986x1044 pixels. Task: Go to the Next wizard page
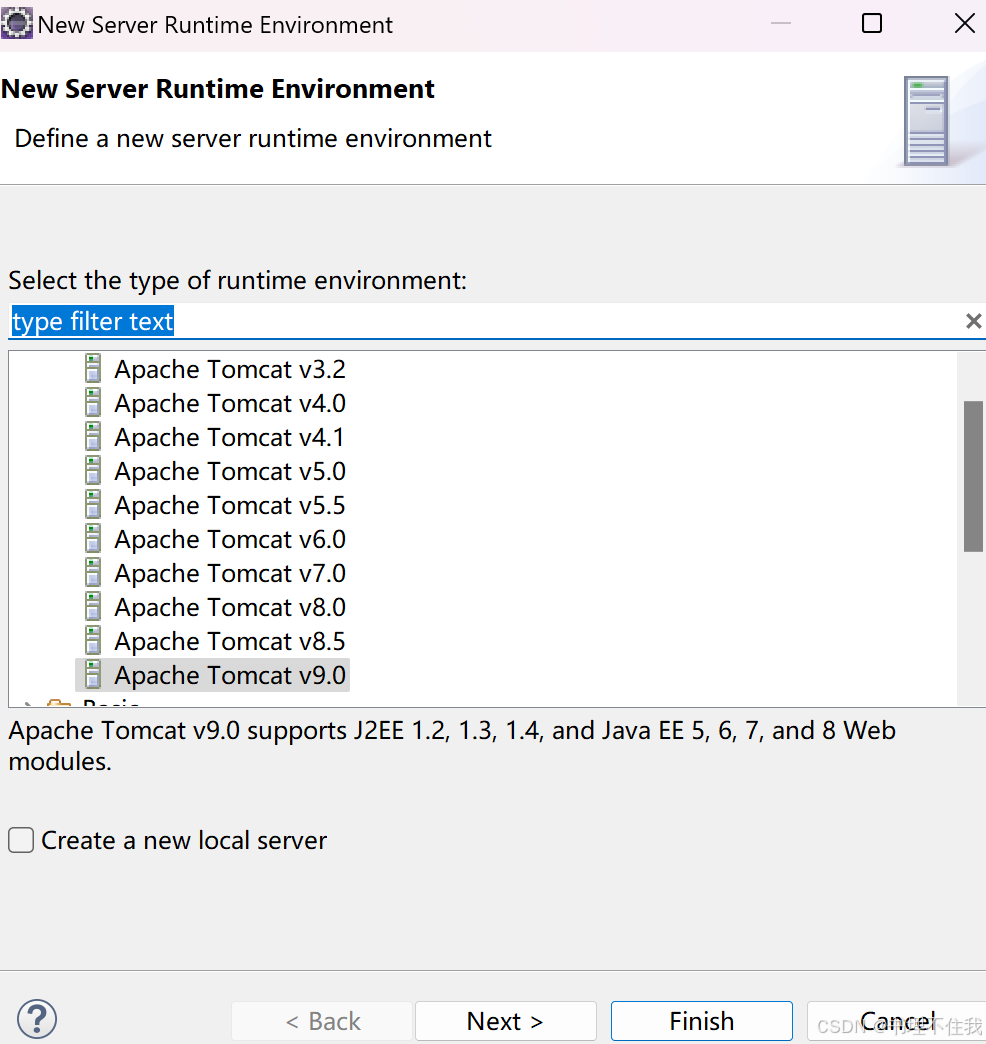tap(505, 1021)
